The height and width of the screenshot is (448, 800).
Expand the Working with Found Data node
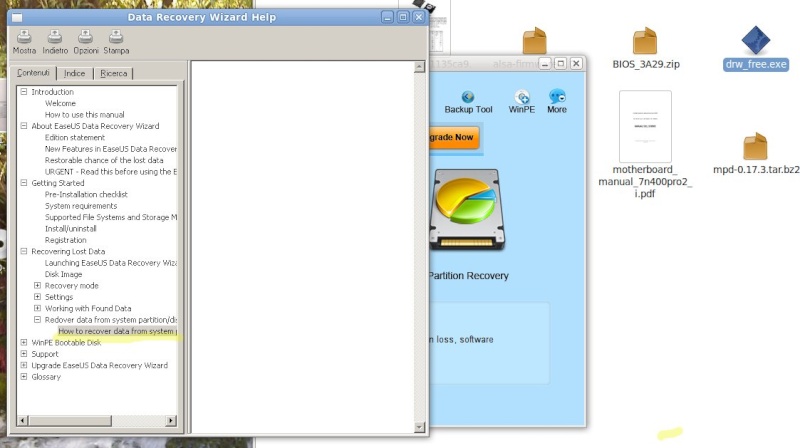tap(37, 308)
